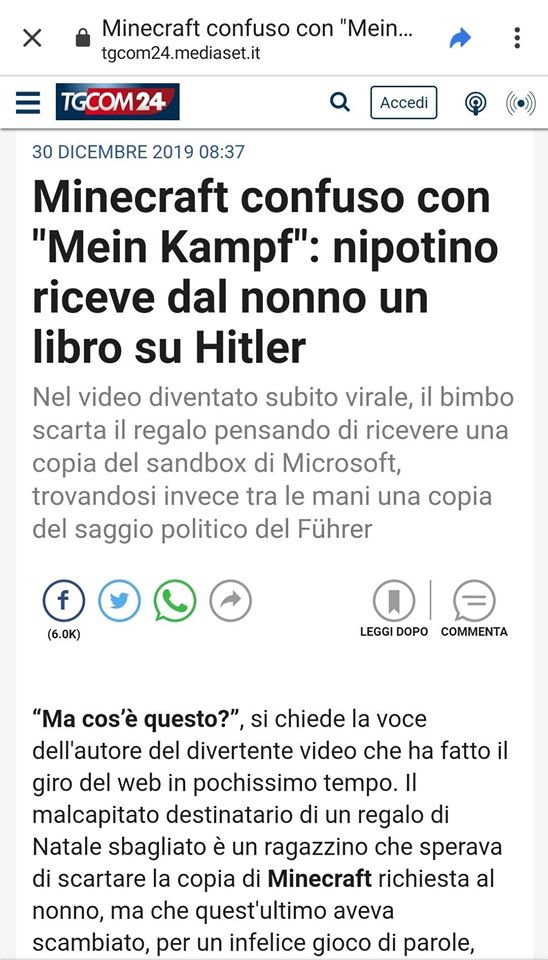Click the Accedi login button
This screenshot has height=960, width=548.
tap(403, 102)
